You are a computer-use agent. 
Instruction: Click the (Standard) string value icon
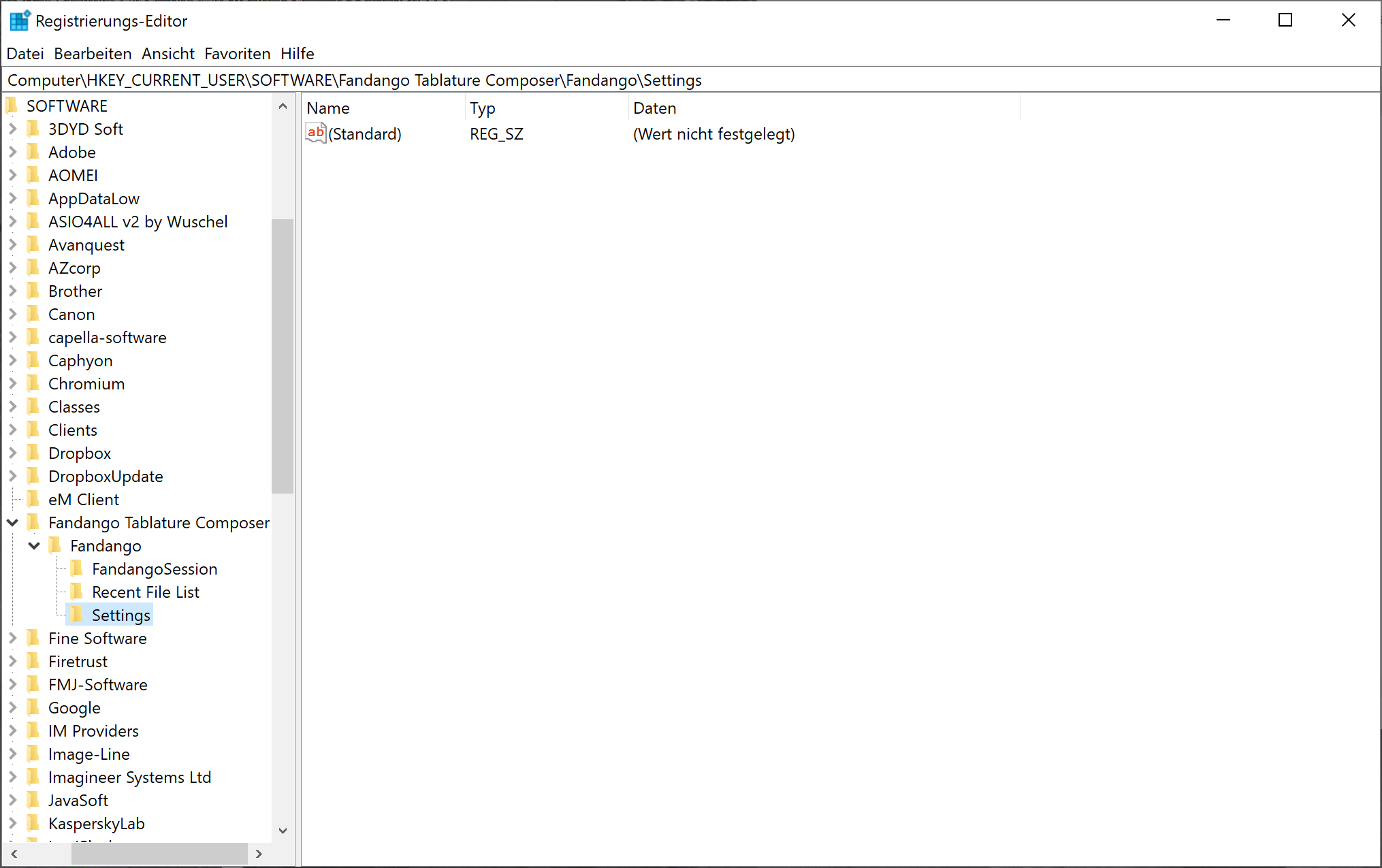(316, 133)
